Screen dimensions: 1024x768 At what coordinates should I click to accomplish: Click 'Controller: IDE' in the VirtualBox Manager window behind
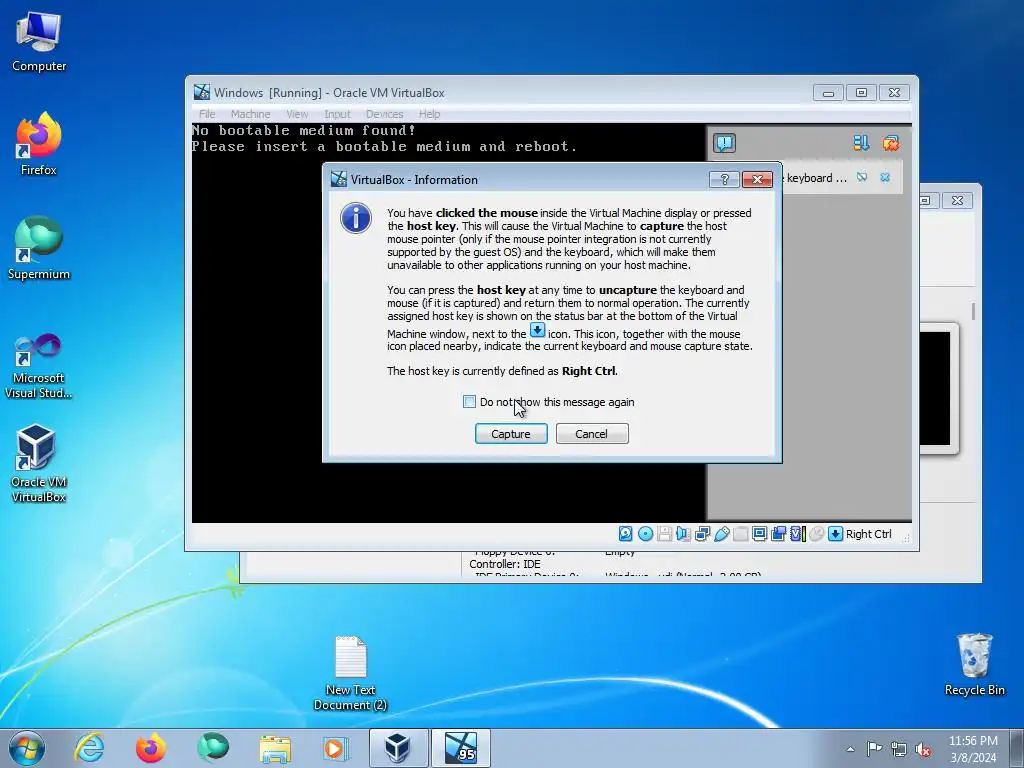[x=505, y=564]
